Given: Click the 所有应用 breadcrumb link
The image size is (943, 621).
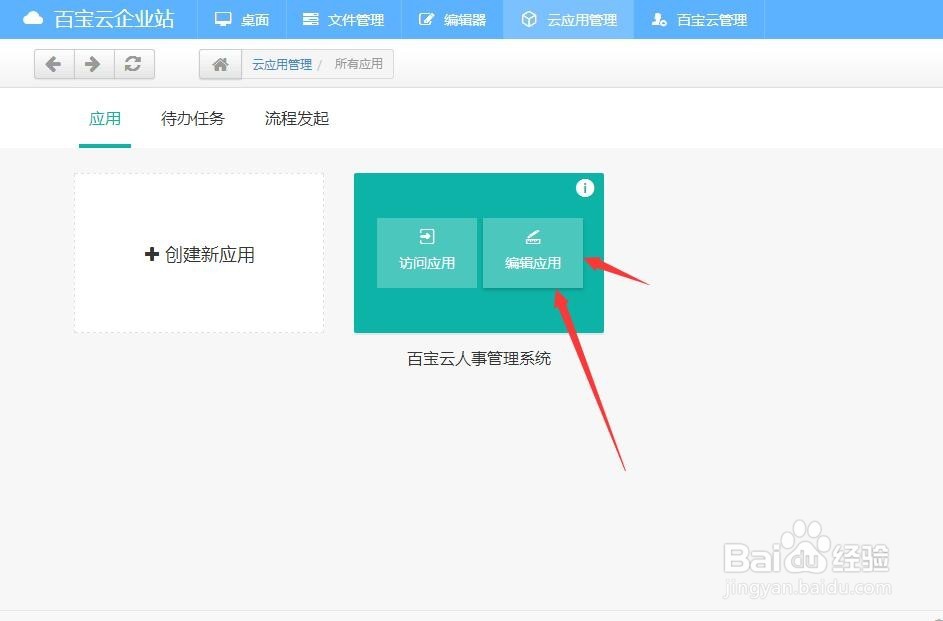Looking at the screenshot, I should [359, 63].
